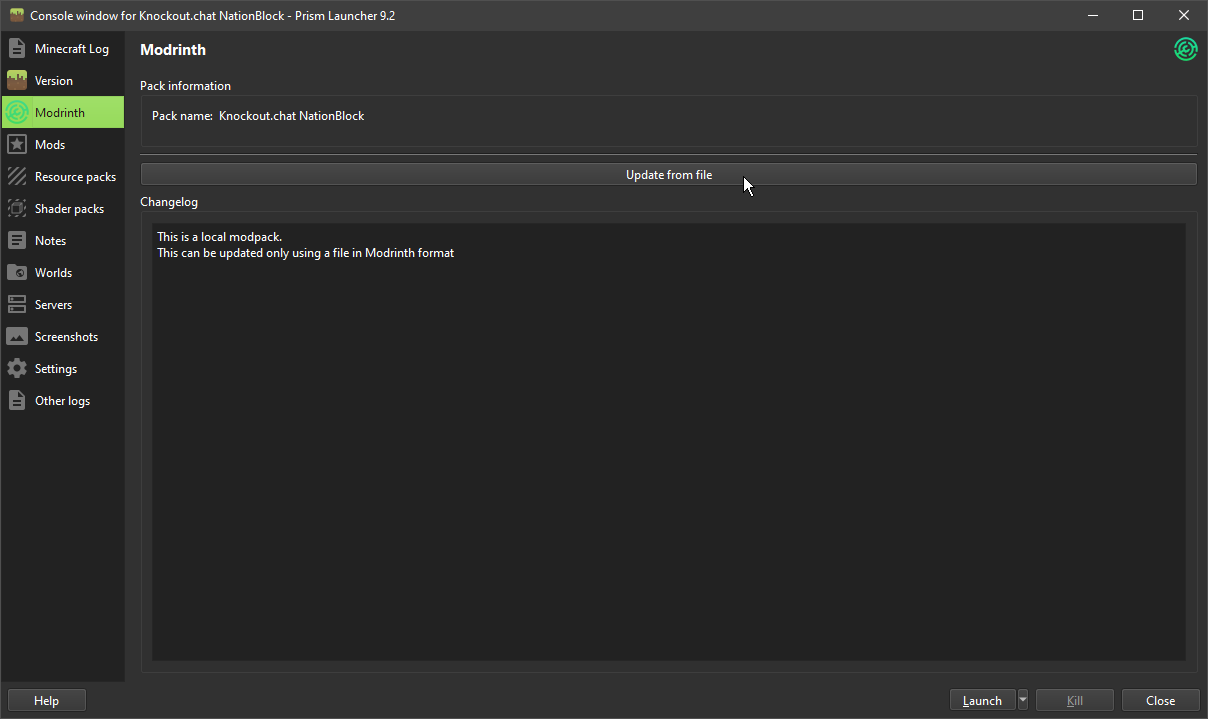Minimize the console window

[x=1092, y=15]
